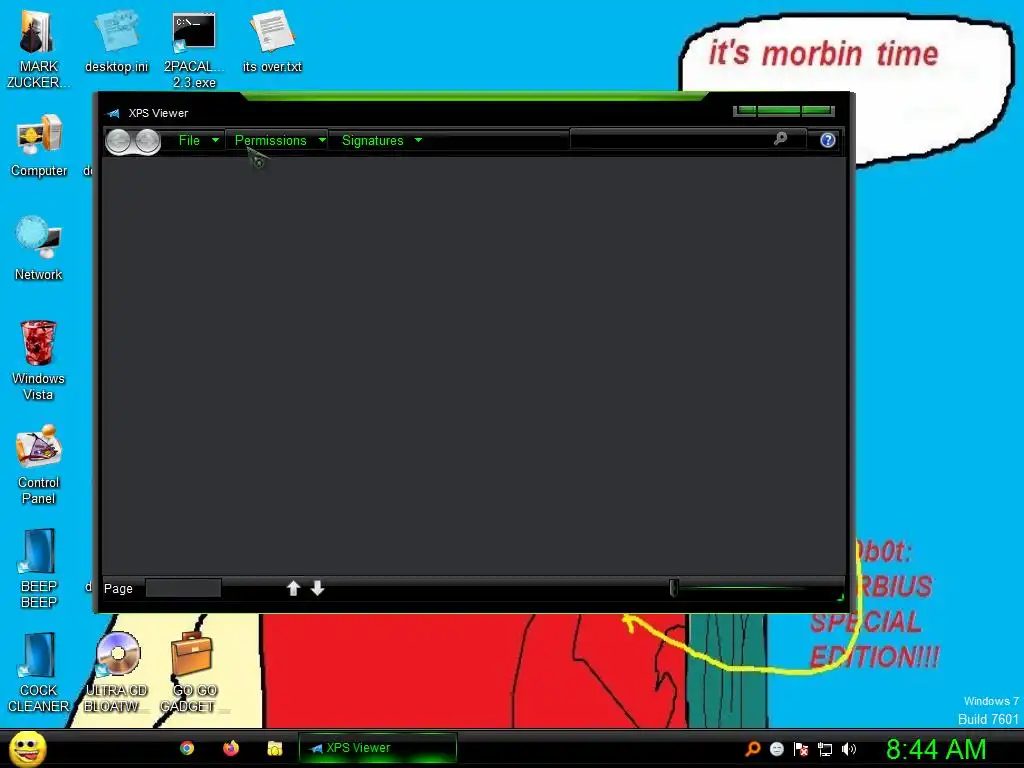1024x768 pixels.
Task: Select the desktop.ini file icon
Action: [116, 40]
